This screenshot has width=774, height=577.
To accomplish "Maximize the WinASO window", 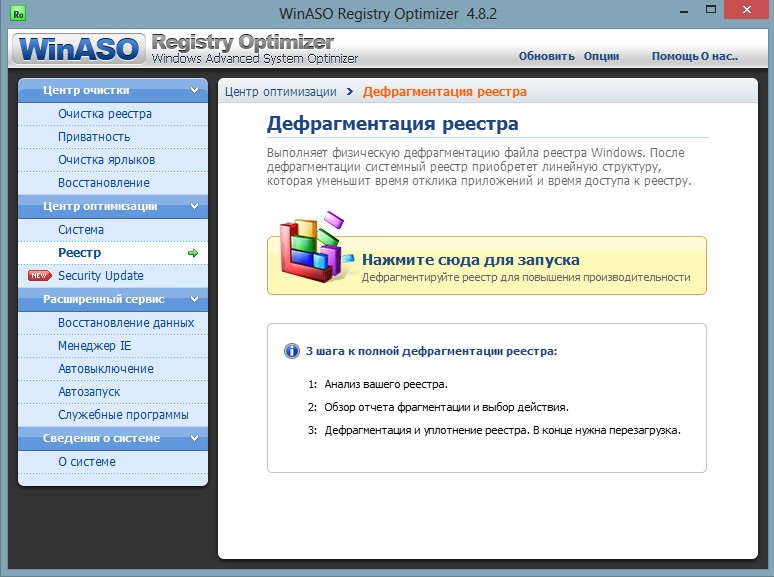I will pos(711,10).
